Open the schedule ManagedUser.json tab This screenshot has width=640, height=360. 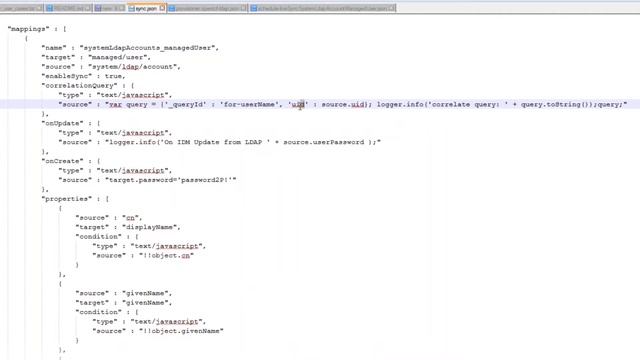pyautogui.click(x=322, y=8)
